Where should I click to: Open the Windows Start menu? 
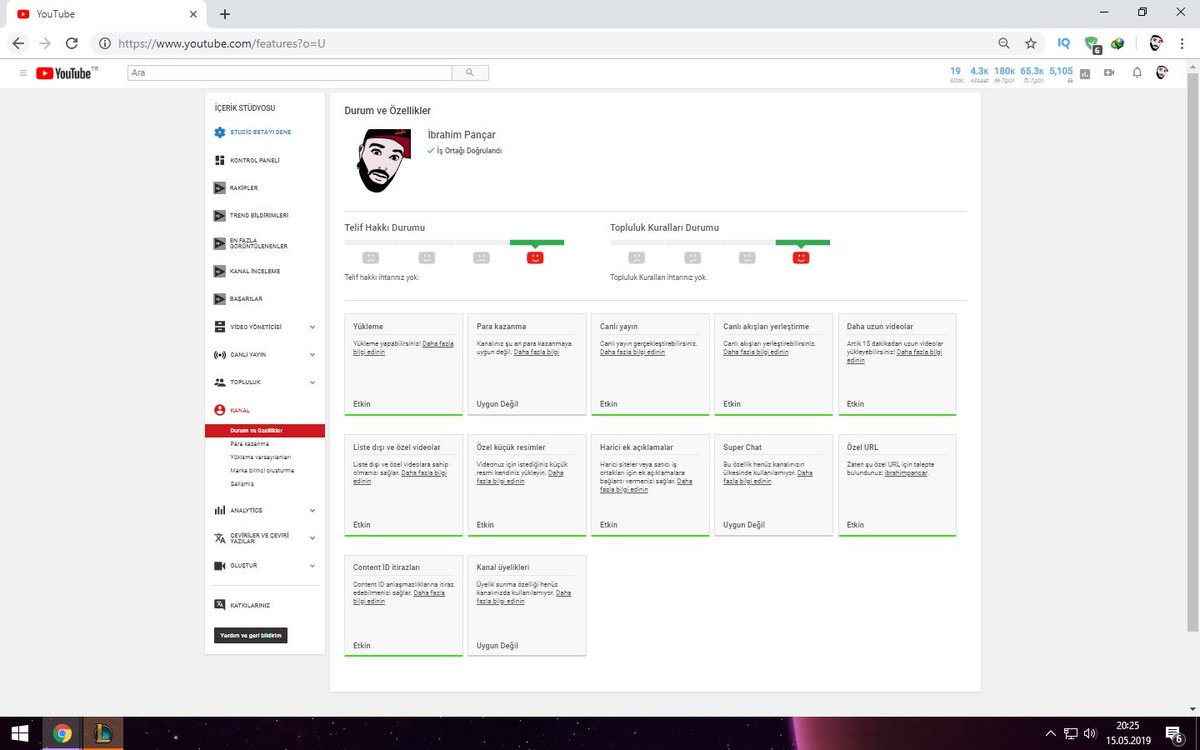tap(19, 733)
